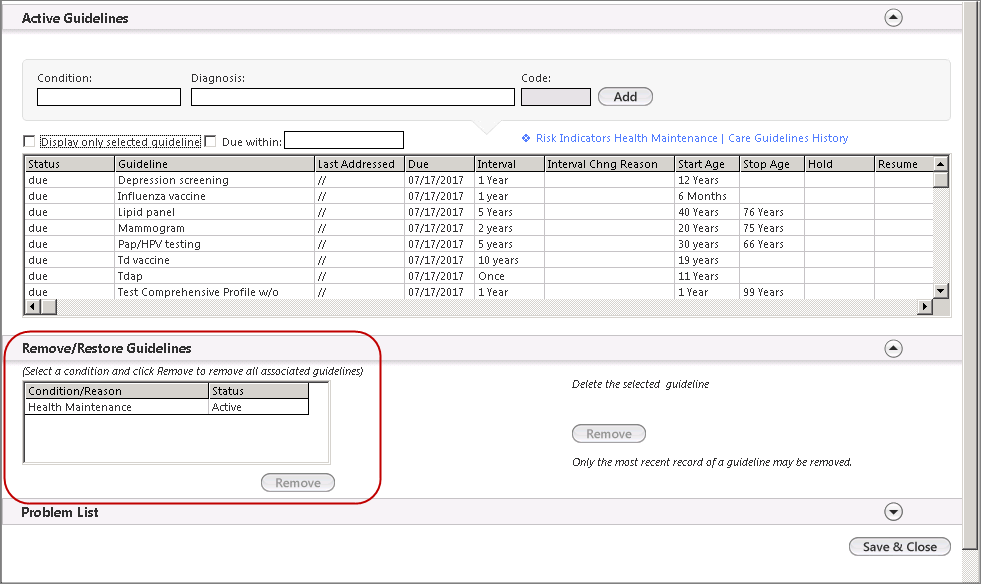Image resolution: width=981 pixels, height=584 pixels.
Task: Sort by Last Addressed column header
Action: pos(359,164)
